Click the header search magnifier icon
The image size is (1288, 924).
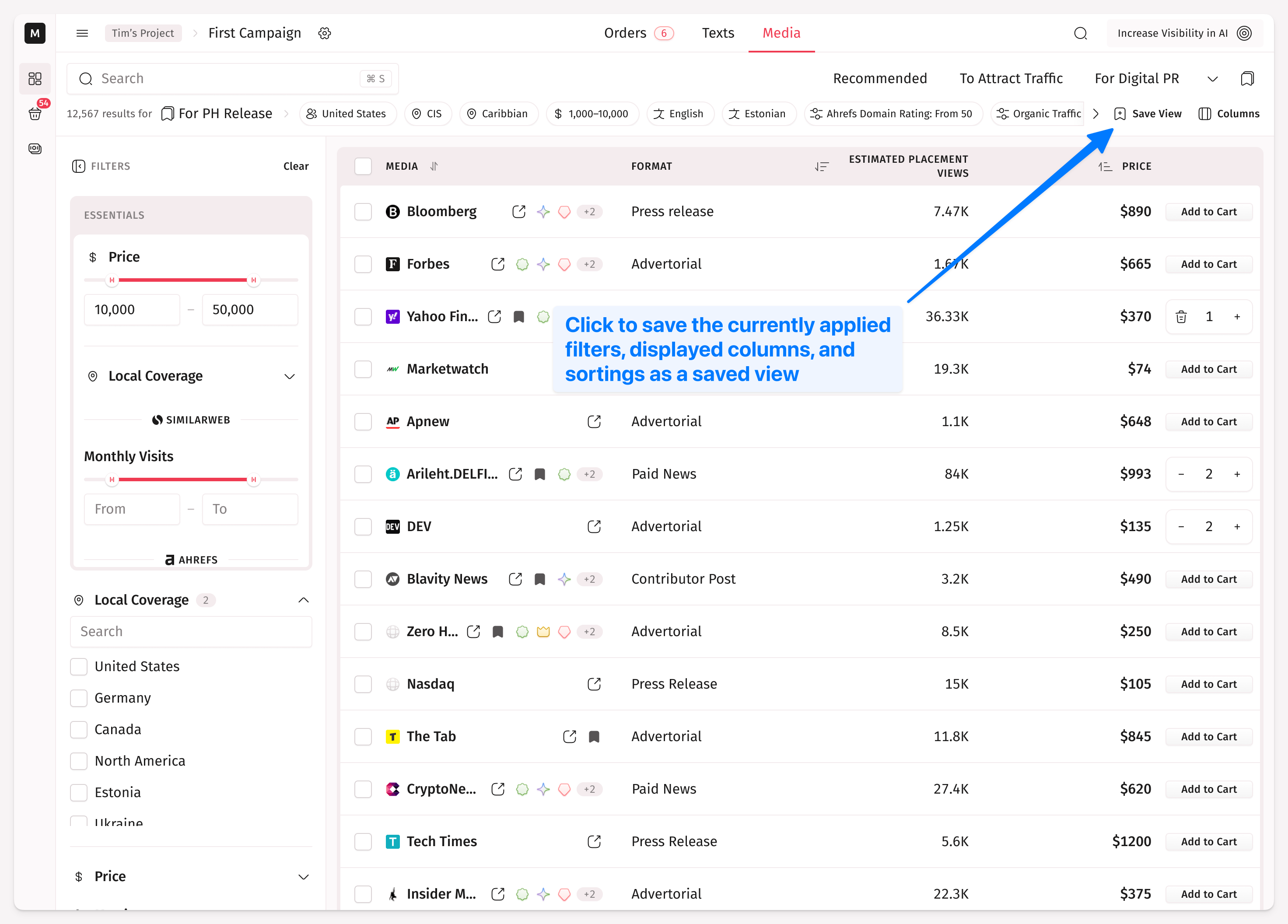1080,33
